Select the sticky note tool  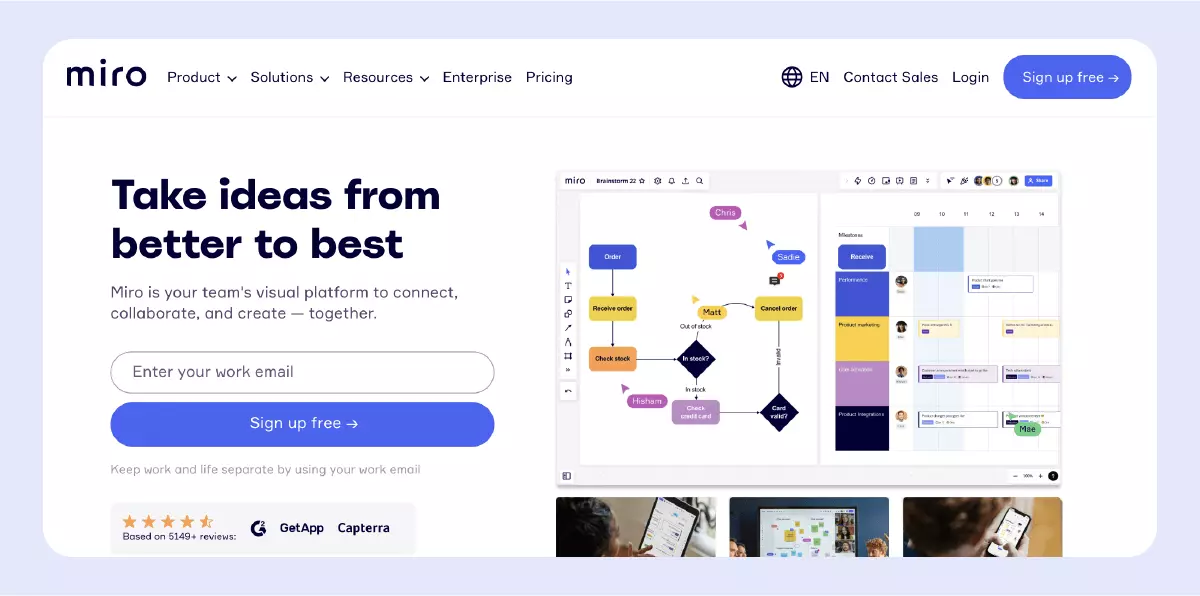[x=568, y=299]
